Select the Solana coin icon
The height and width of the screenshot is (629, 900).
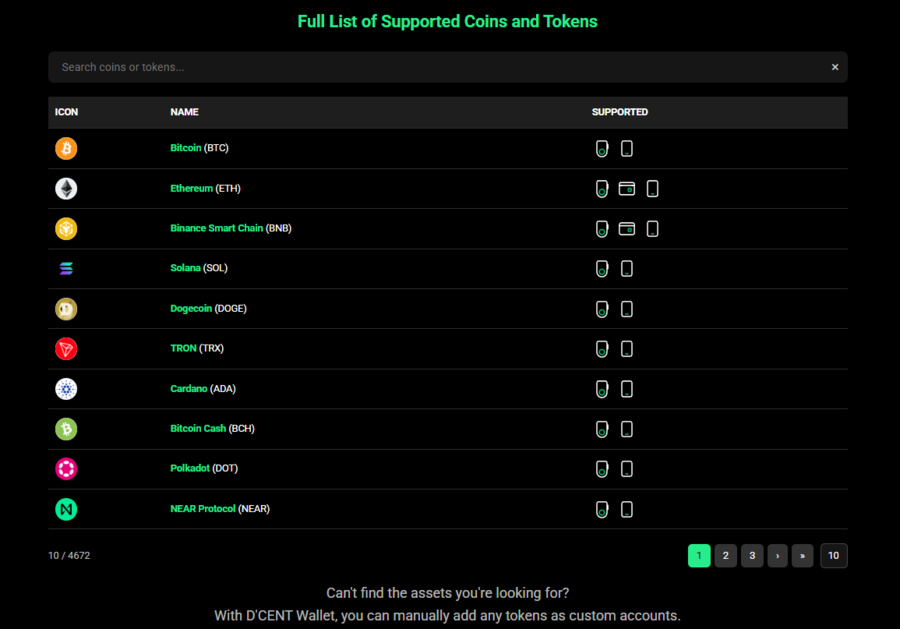click(x=66, y=268)
